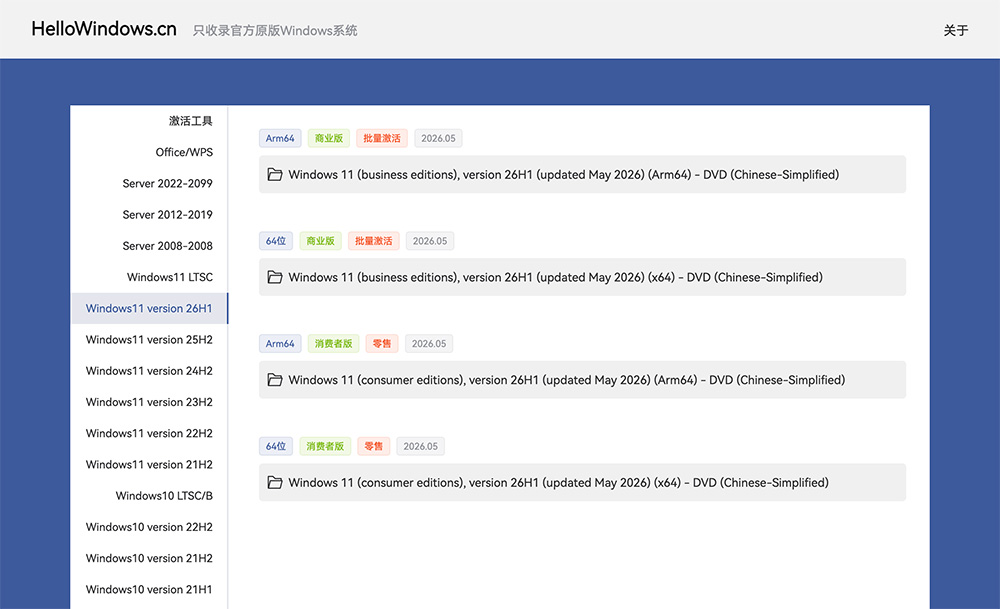Open Windows10 version 21H2 category

(149, 558)
